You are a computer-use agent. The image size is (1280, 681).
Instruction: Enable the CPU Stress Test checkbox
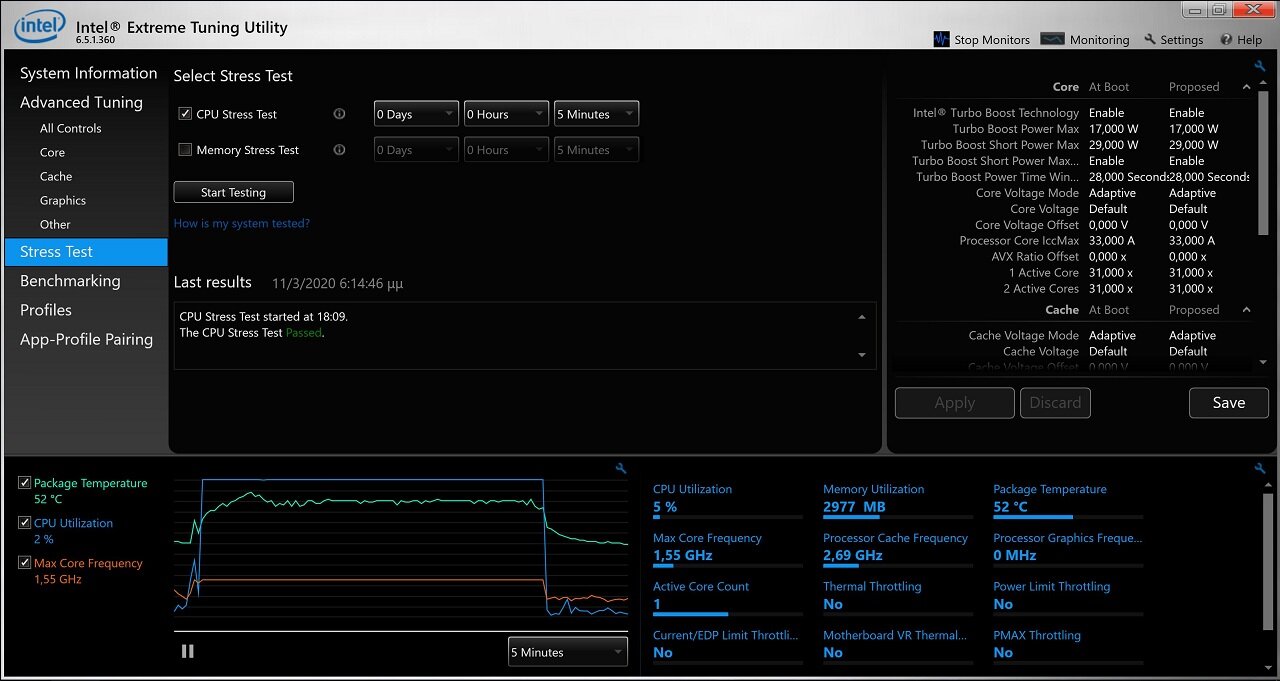click(x=185, y=114)
